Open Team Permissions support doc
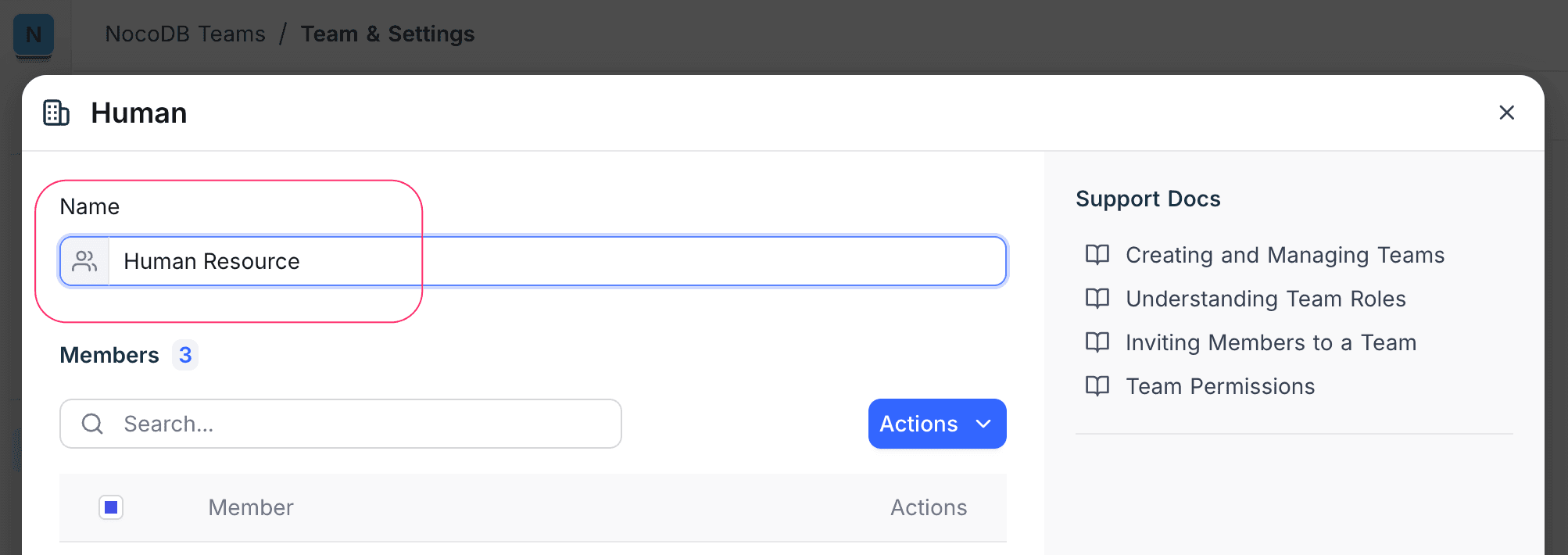1568x555 pixels. tap(1219, 386)
